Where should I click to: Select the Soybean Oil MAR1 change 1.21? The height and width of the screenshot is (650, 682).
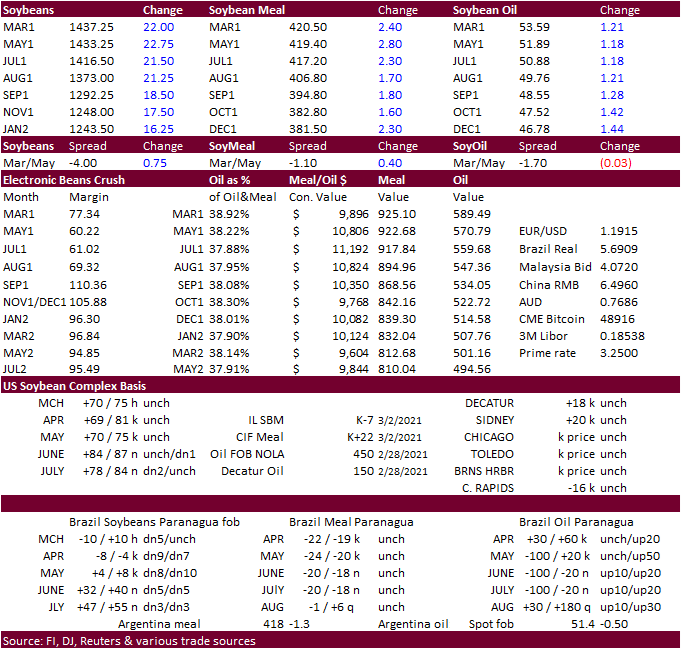click(x=612, y=27)
